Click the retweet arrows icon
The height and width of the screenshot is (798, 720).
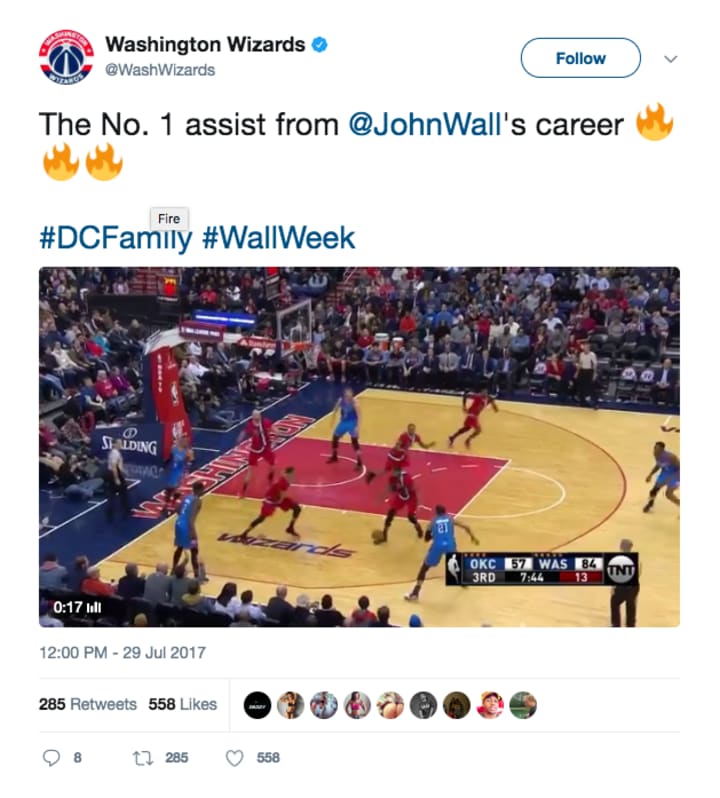click(x=143, y=758)
